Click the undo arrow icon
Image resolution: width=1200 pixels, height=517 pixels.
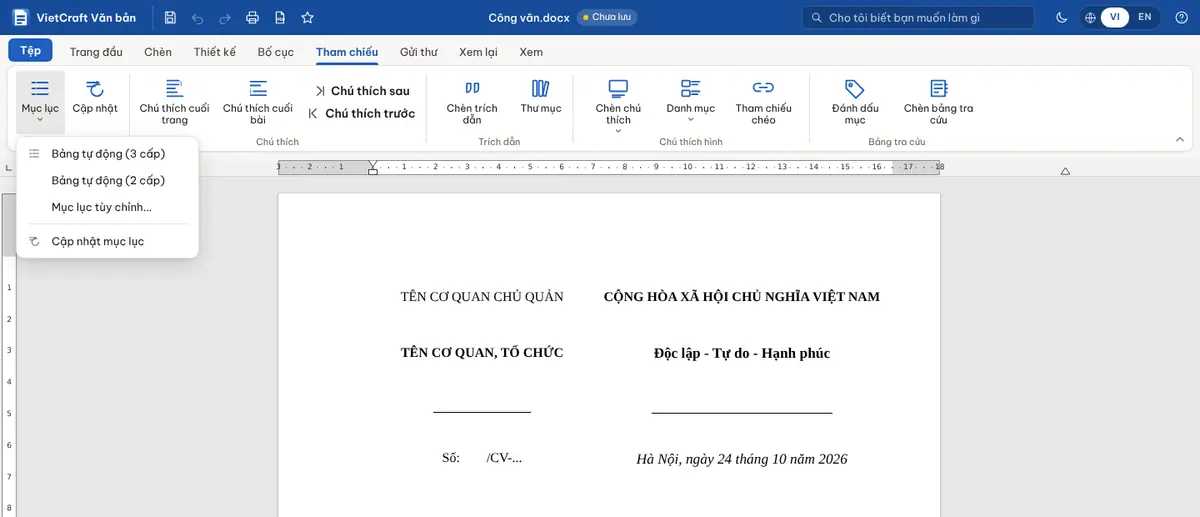[x=197, y=17]
